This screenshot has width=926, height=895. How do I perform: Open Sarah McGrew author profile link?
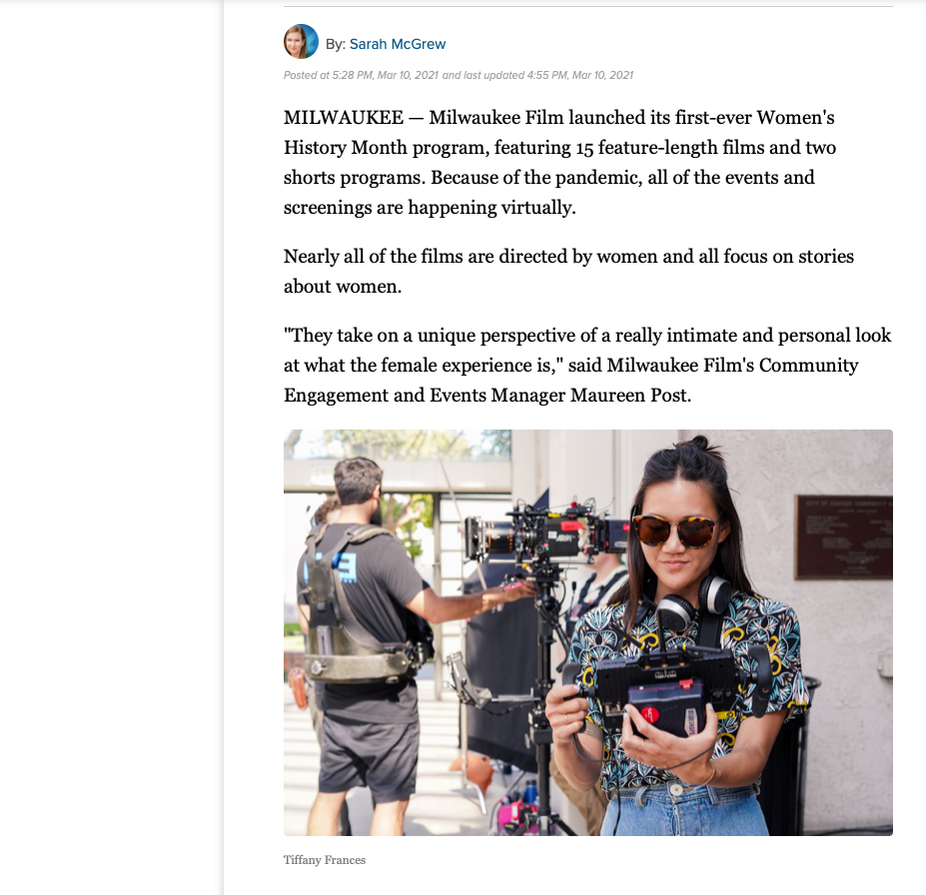click(397, 44)
